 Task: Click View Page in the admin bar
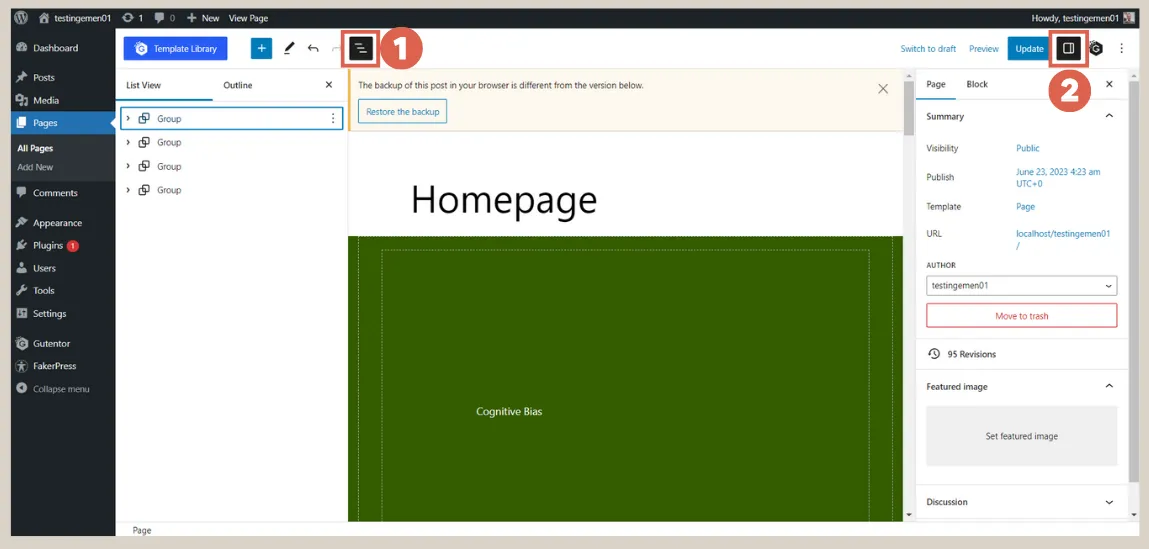pos(248,18)
